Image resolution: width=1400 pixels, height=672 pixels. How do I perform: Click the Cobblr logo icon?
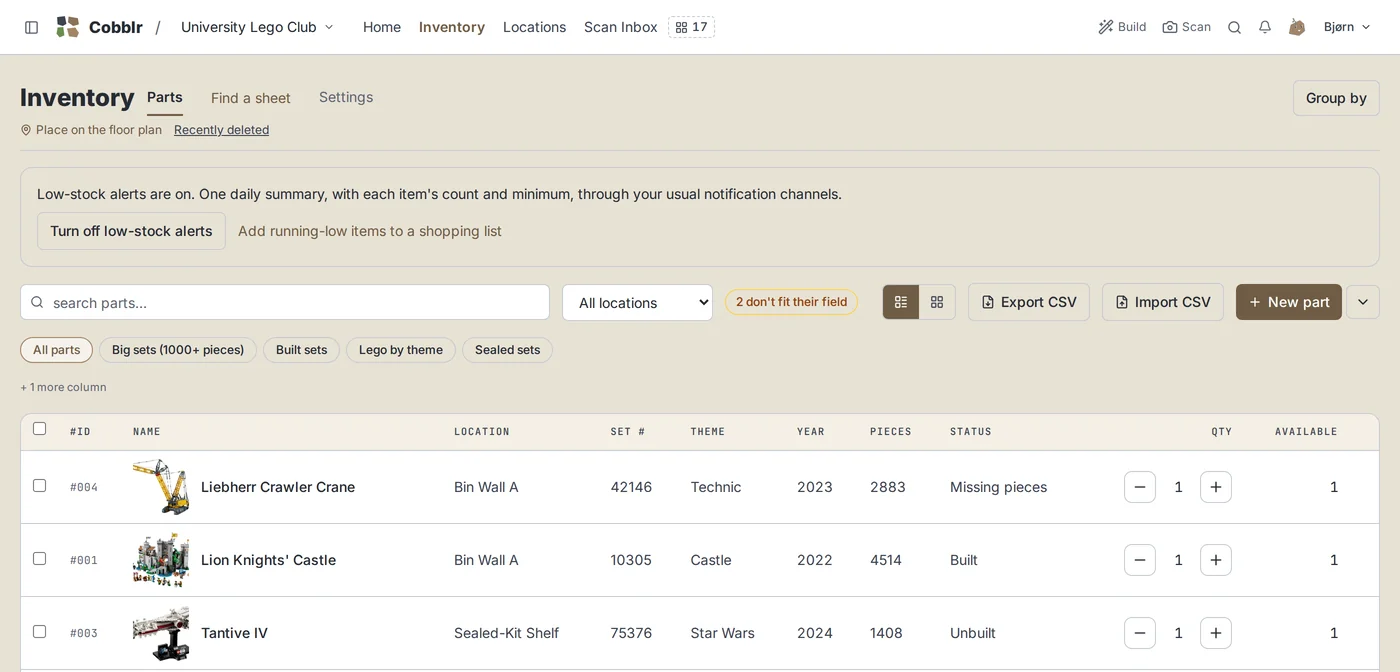coord(67,27)
